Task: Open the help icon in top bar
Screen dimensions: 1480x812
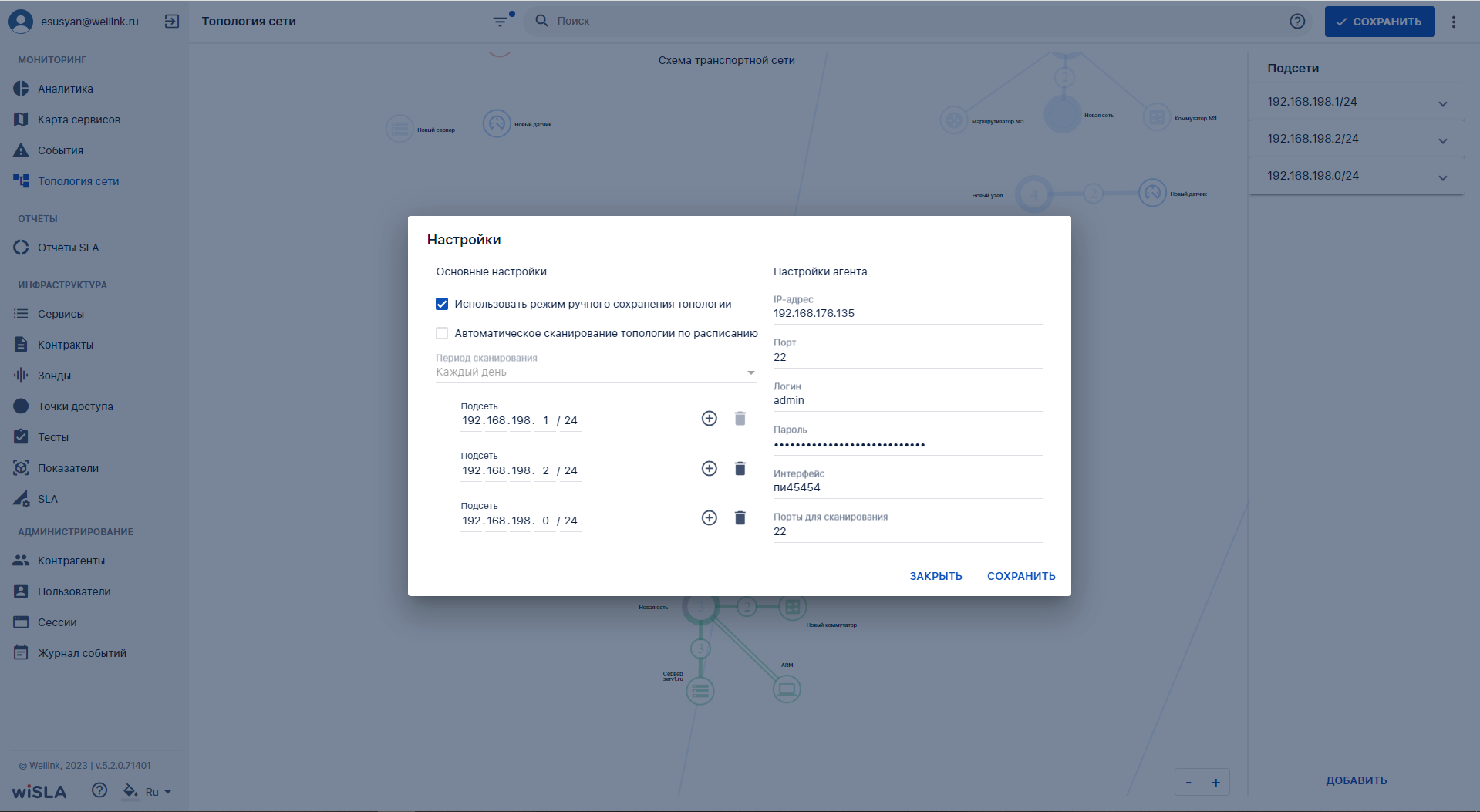Action: pyautogui.click(x=1297, y=22)
